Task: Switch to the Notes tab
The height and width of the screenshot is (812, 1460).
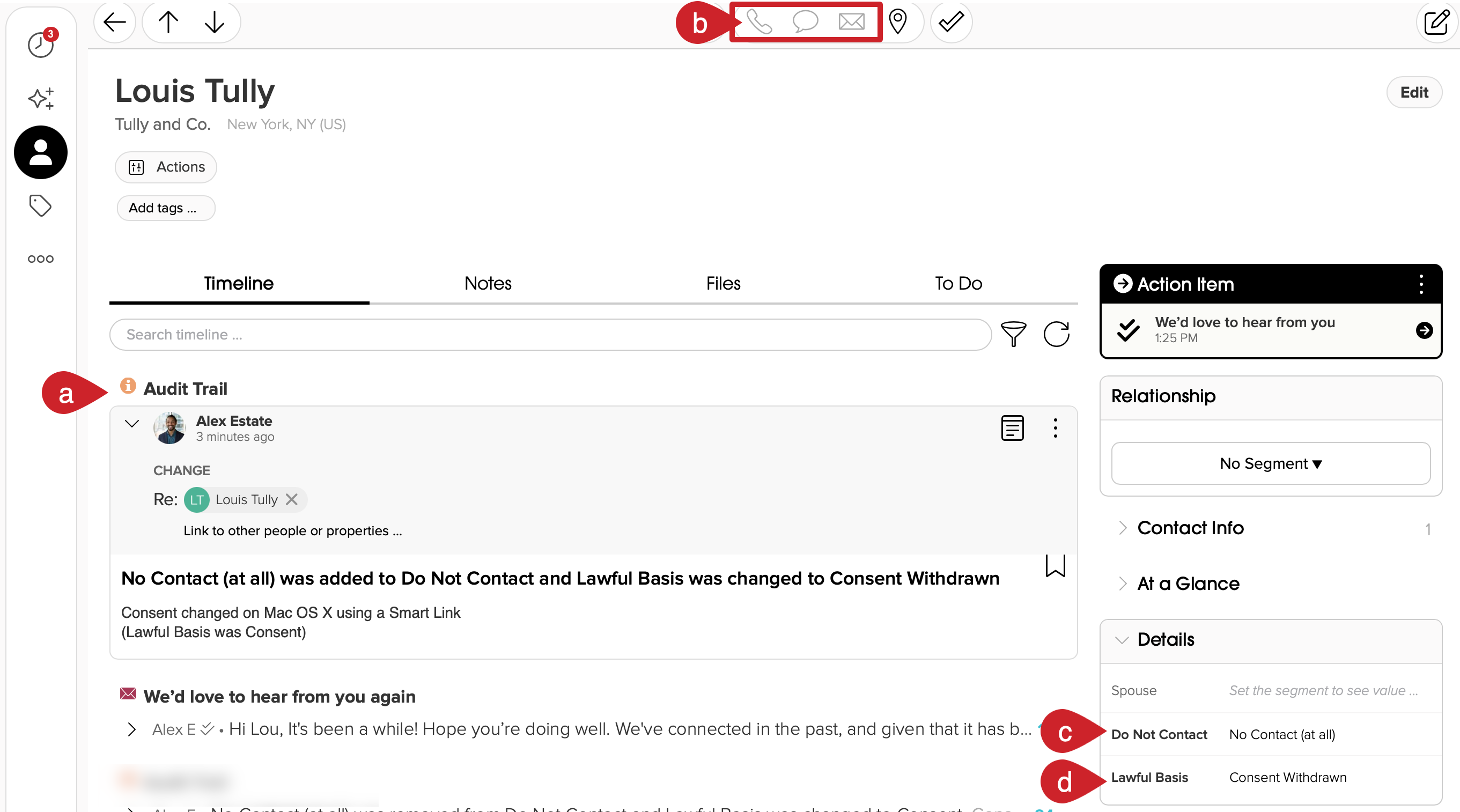Action: 488,283
